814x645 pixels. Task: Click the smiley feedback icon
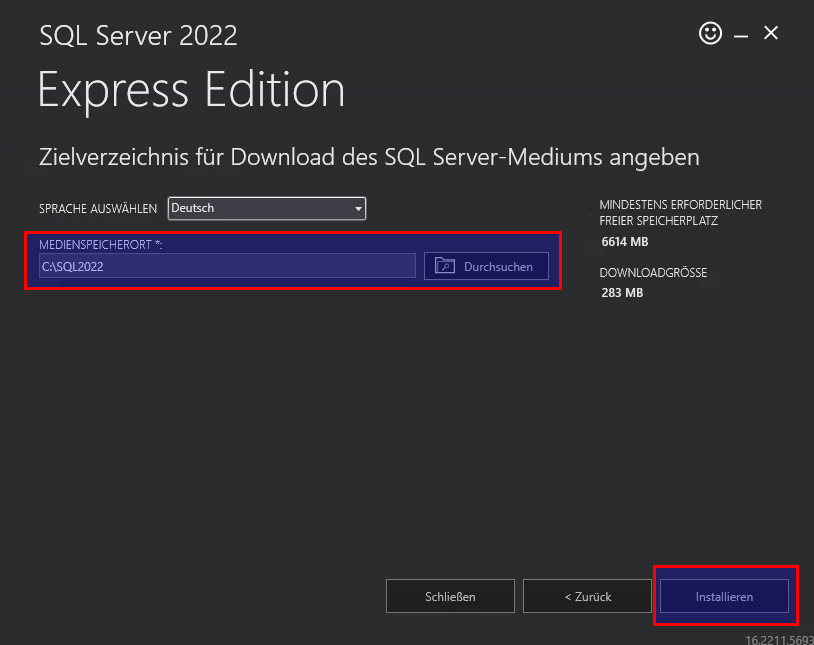pyautogui.click(x=710, y=34)
